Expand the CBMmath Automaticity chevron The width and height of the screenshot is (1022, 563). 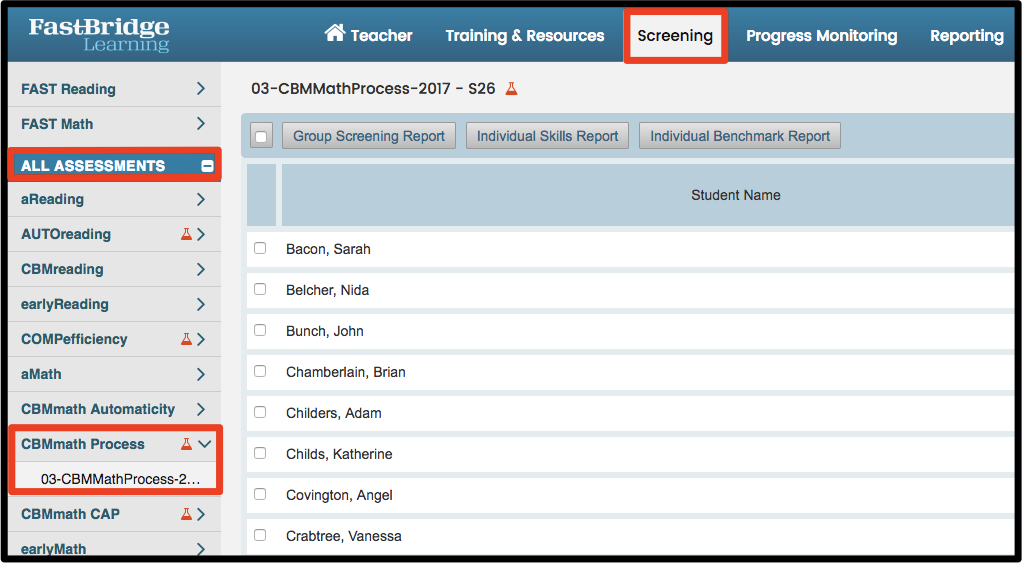[x=201, y=409]
